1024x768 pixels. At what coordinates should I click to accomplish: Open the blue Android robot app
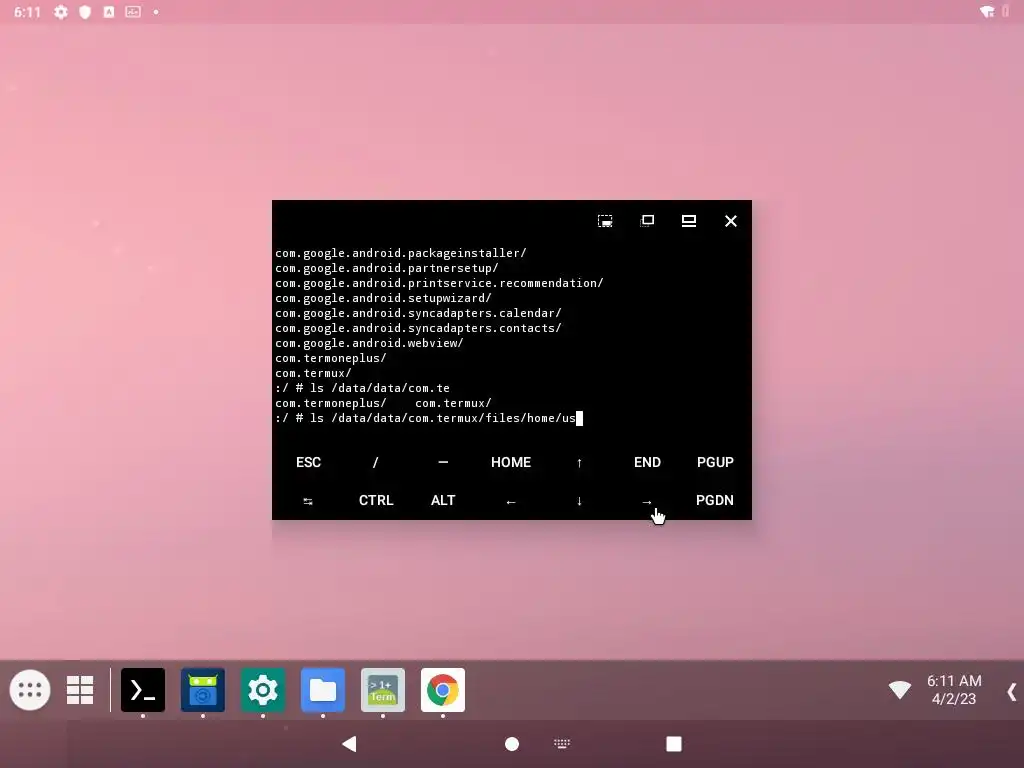(203, 690)
